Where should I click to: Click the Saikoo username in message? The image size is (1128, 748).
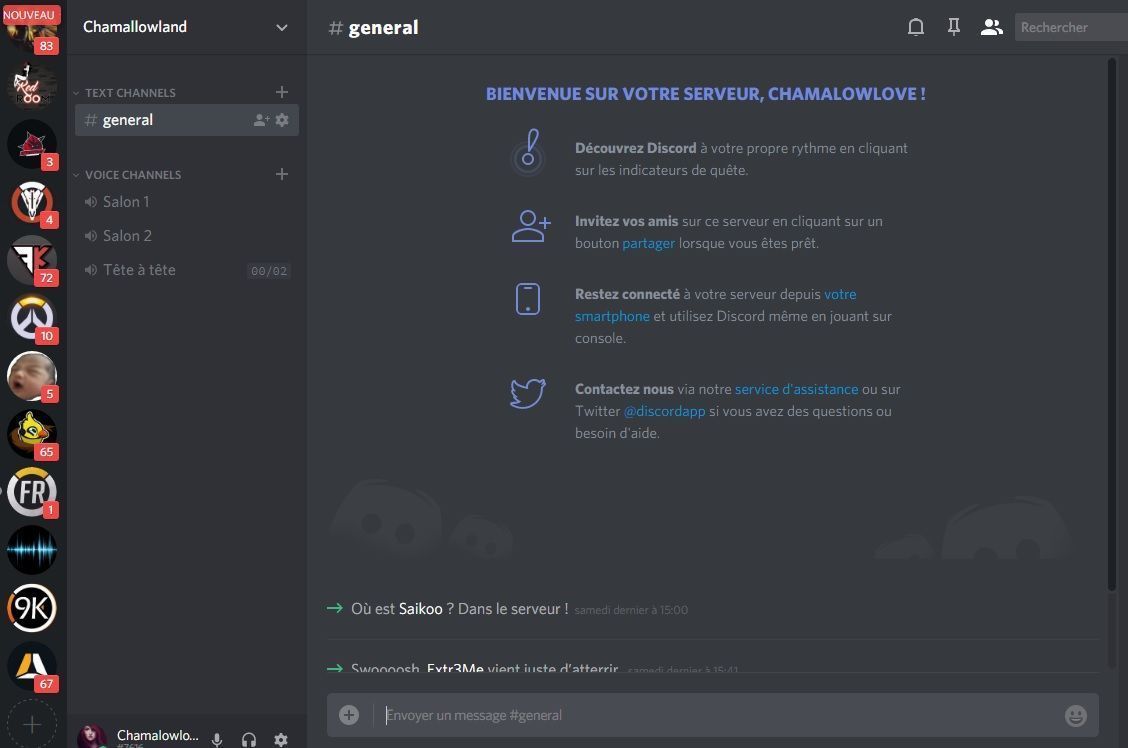coord(420,609)
